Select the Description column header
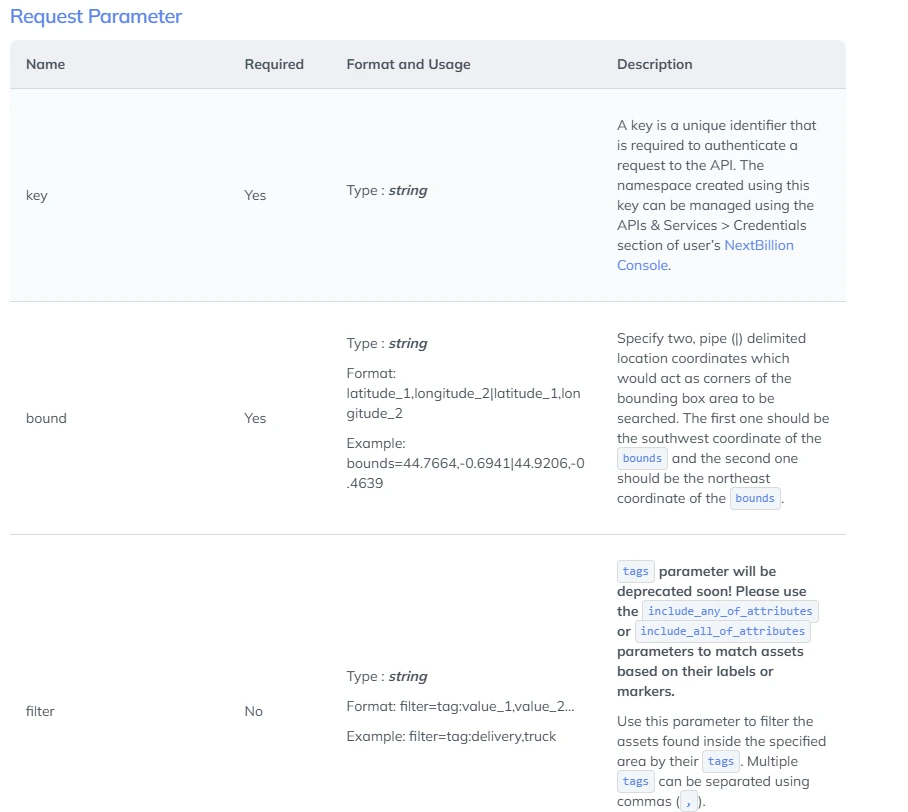Viewport: 908px width, 812px height. 654,64
